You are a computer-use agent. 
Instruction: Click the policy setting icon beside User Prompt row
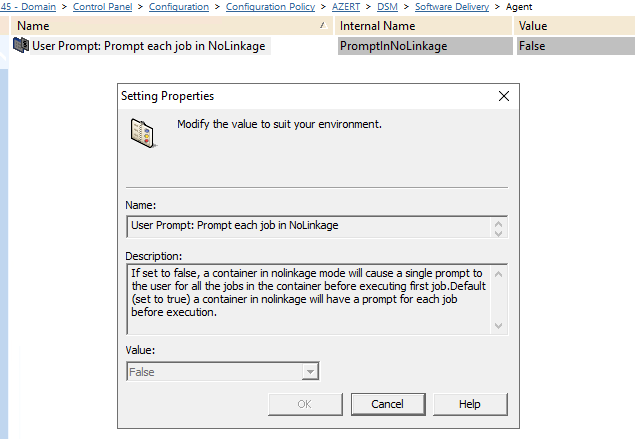20,45
